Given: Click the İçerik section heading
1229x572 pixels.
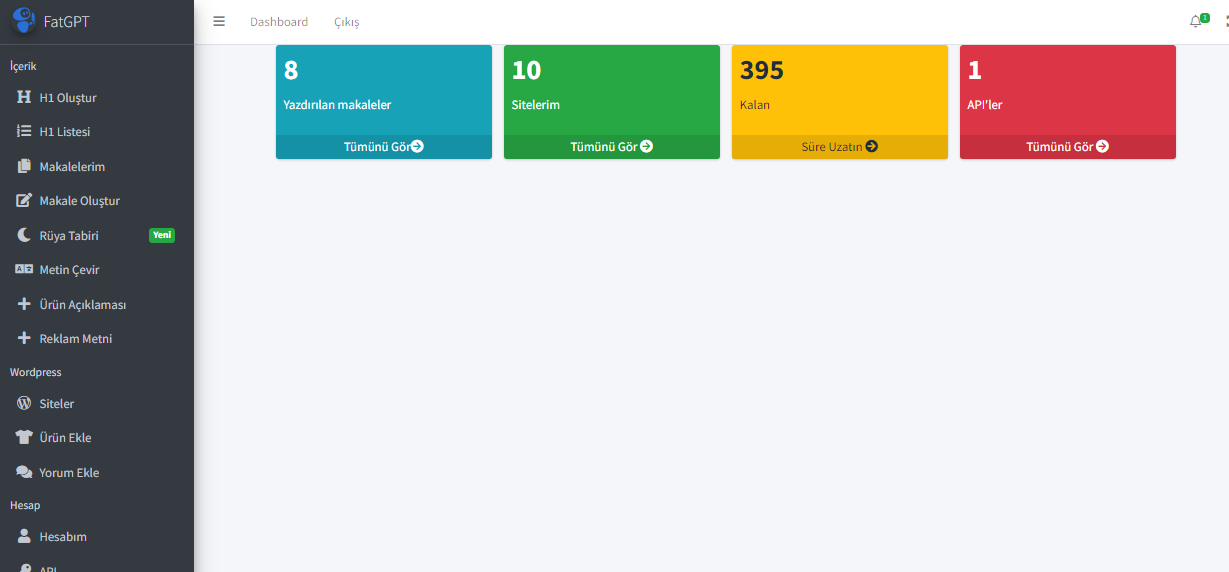Looking at the screenshot, I should 23,66.
